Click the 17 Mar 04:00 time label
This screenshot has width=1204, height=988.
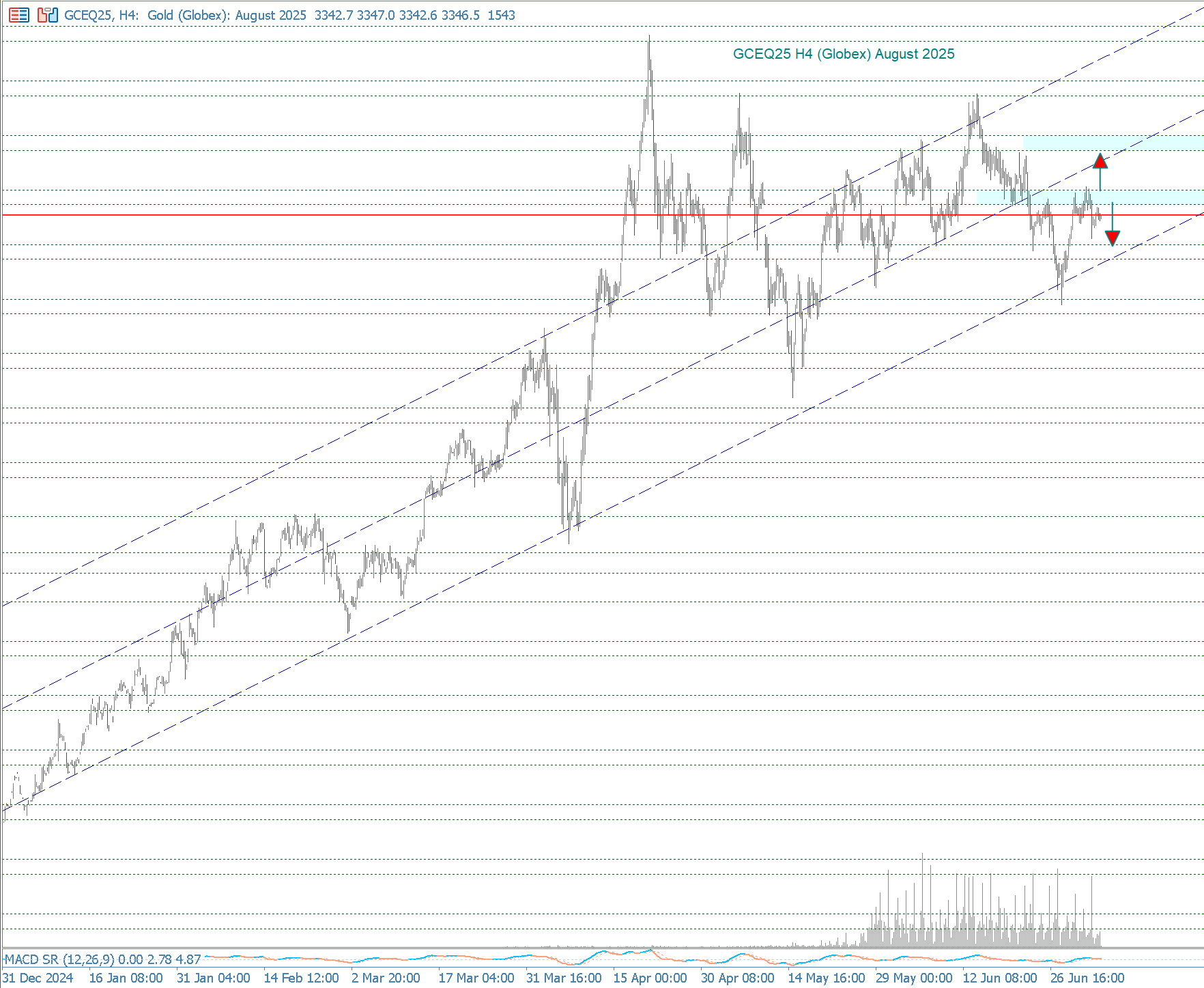point(476,978)
